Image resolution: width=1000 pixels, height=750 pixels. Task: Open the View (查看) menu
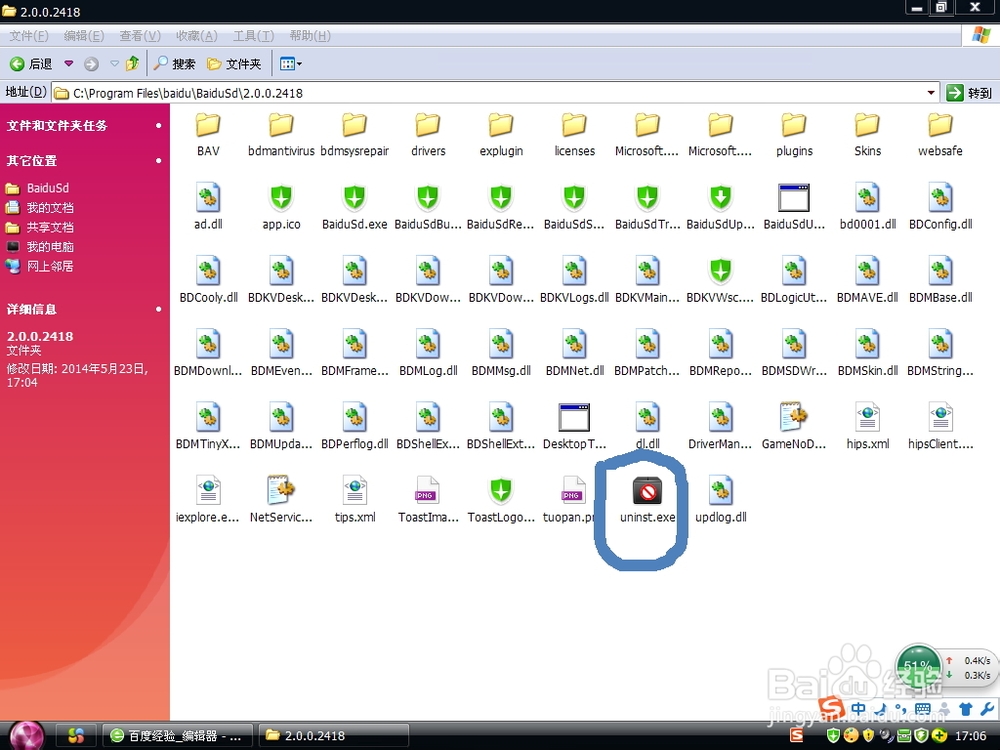pyautogui.click(x=140, y=36)
